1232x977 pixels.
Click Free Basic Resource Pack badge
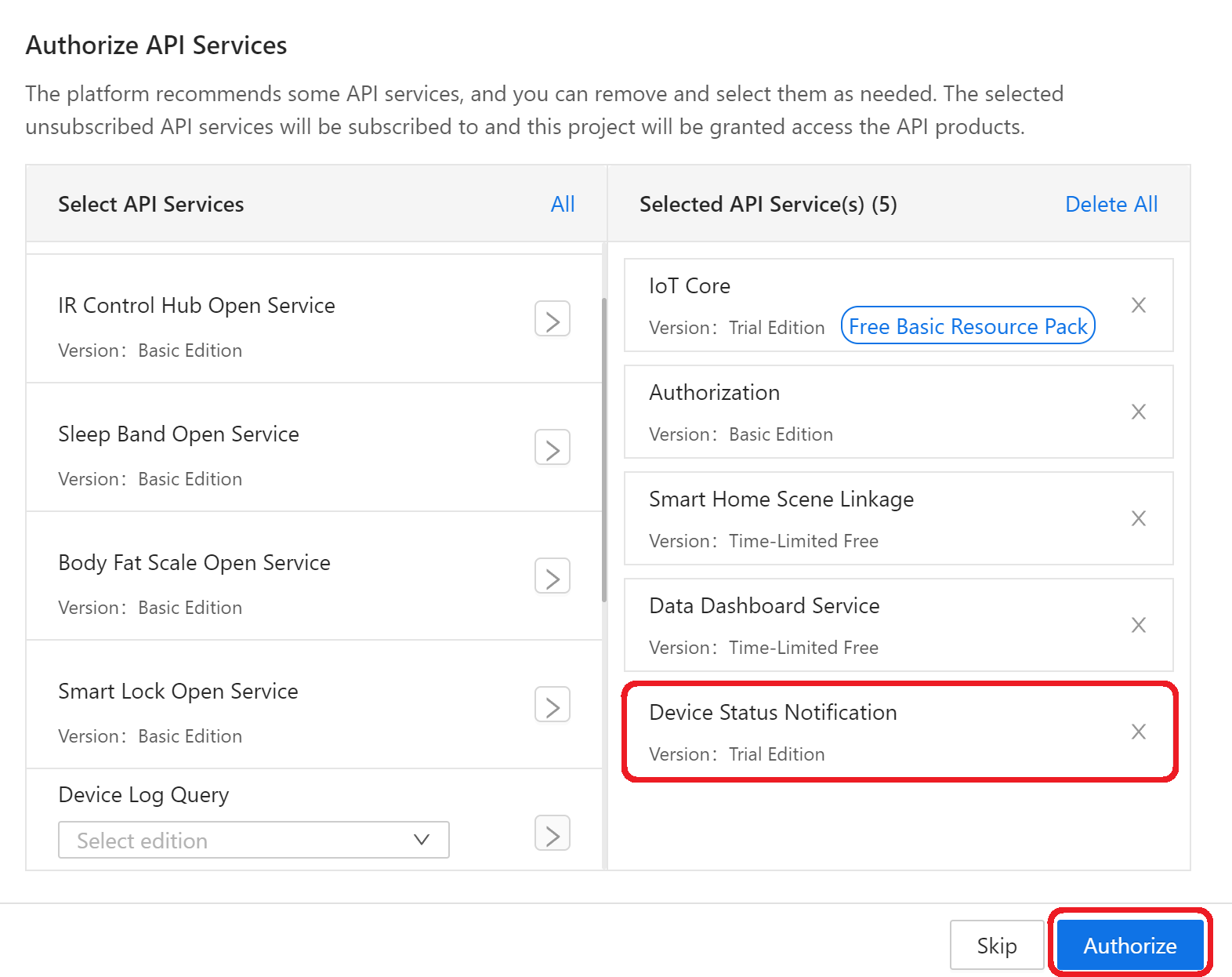[x=968, y=325]
